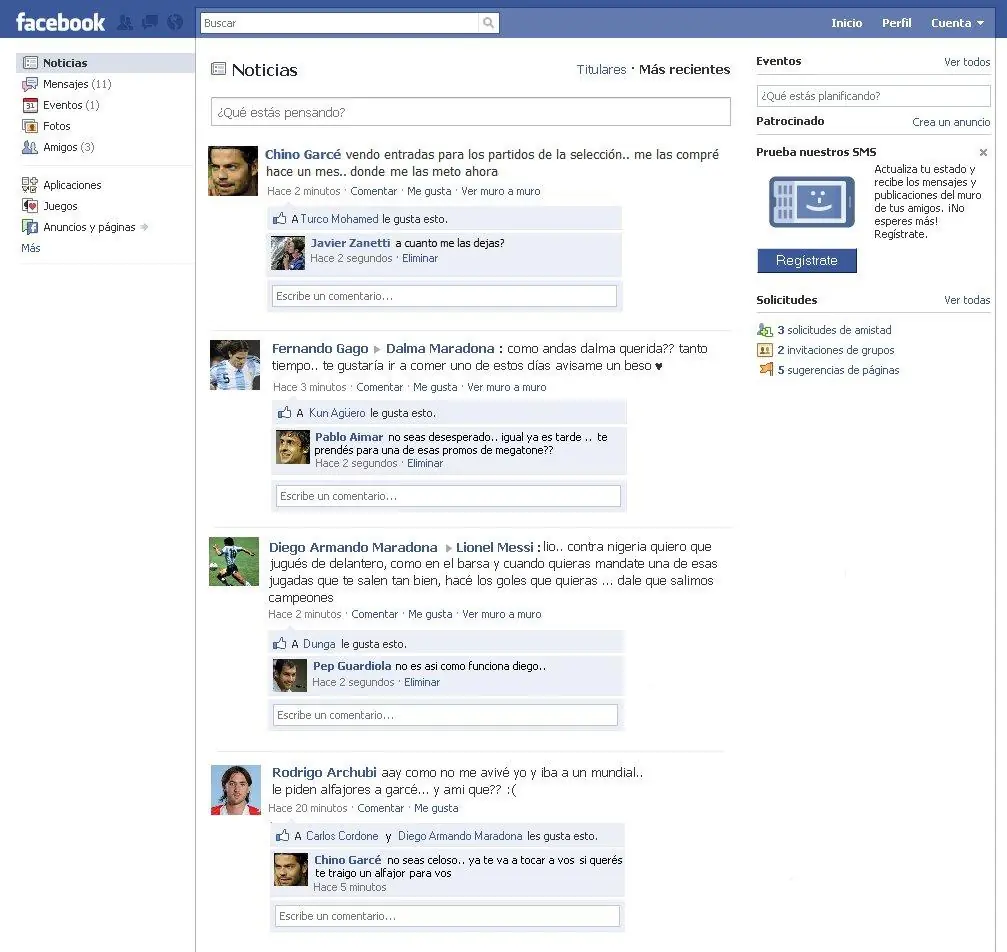Click comment box under Javier Zanetti's comment
This screenshot has height=952, width=1007.
444,296
